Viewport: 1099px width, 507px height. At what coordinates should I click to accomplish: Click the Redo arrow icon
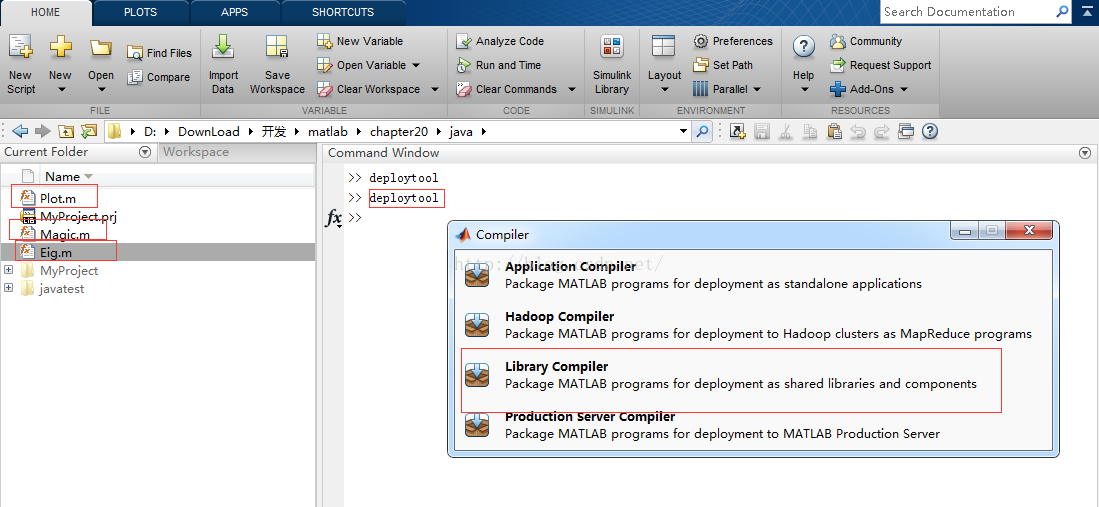[882, 131]
